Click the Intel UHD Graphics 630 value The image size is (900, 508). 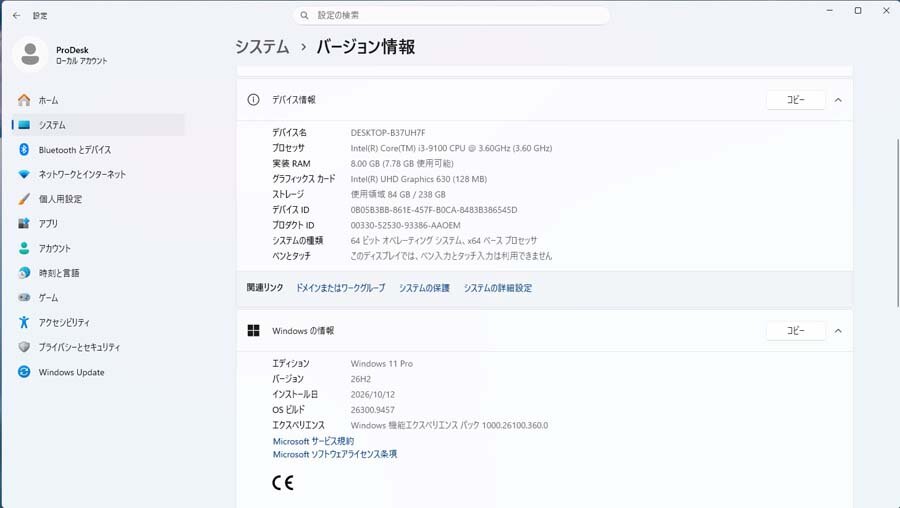point(418,179)
